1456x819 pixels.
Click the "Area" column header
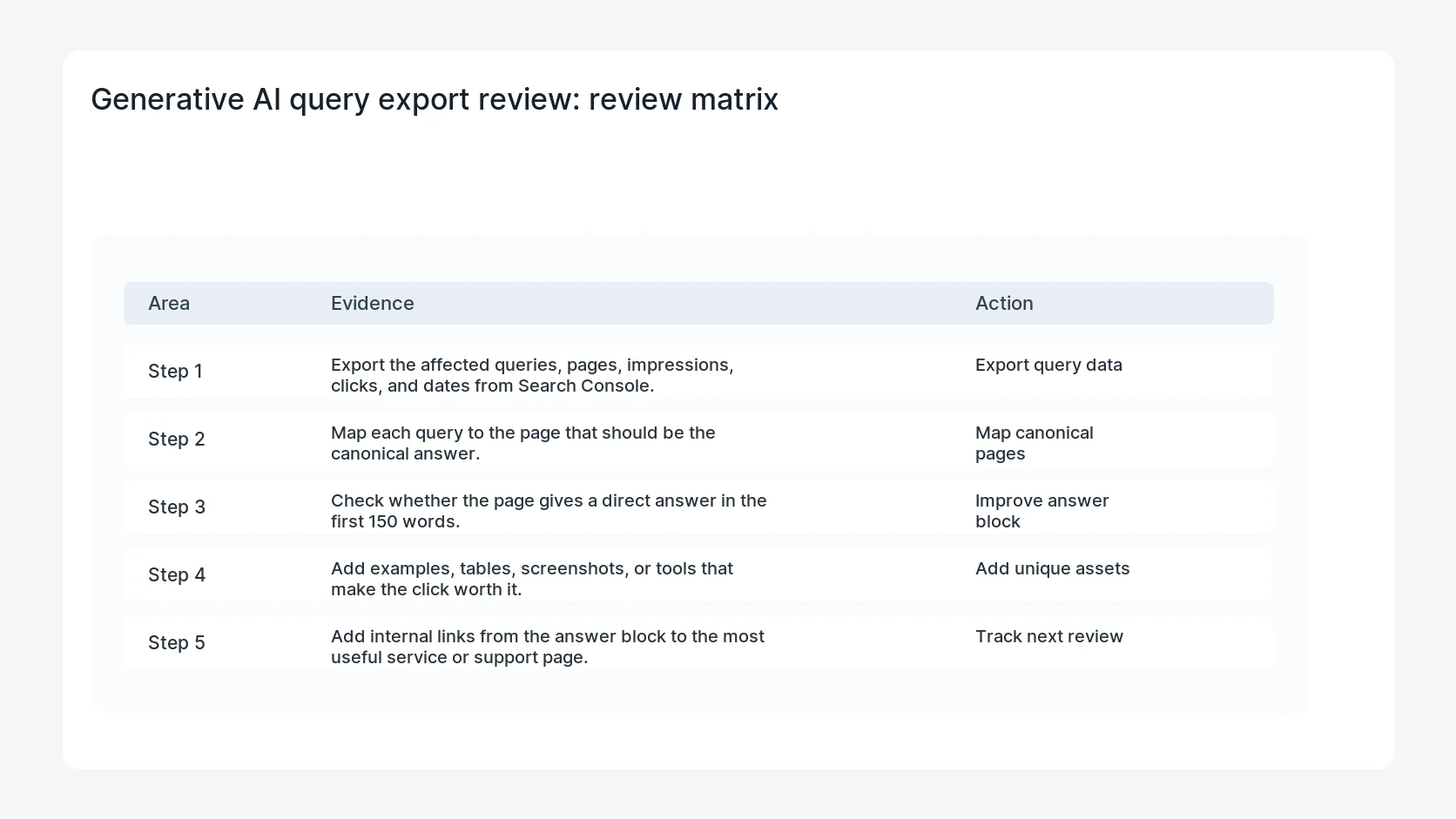169,303
